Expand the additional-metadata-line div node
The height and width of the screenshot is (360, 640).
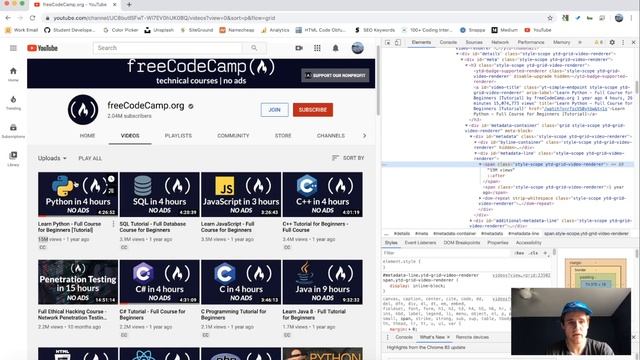click(x=471, y=220)
